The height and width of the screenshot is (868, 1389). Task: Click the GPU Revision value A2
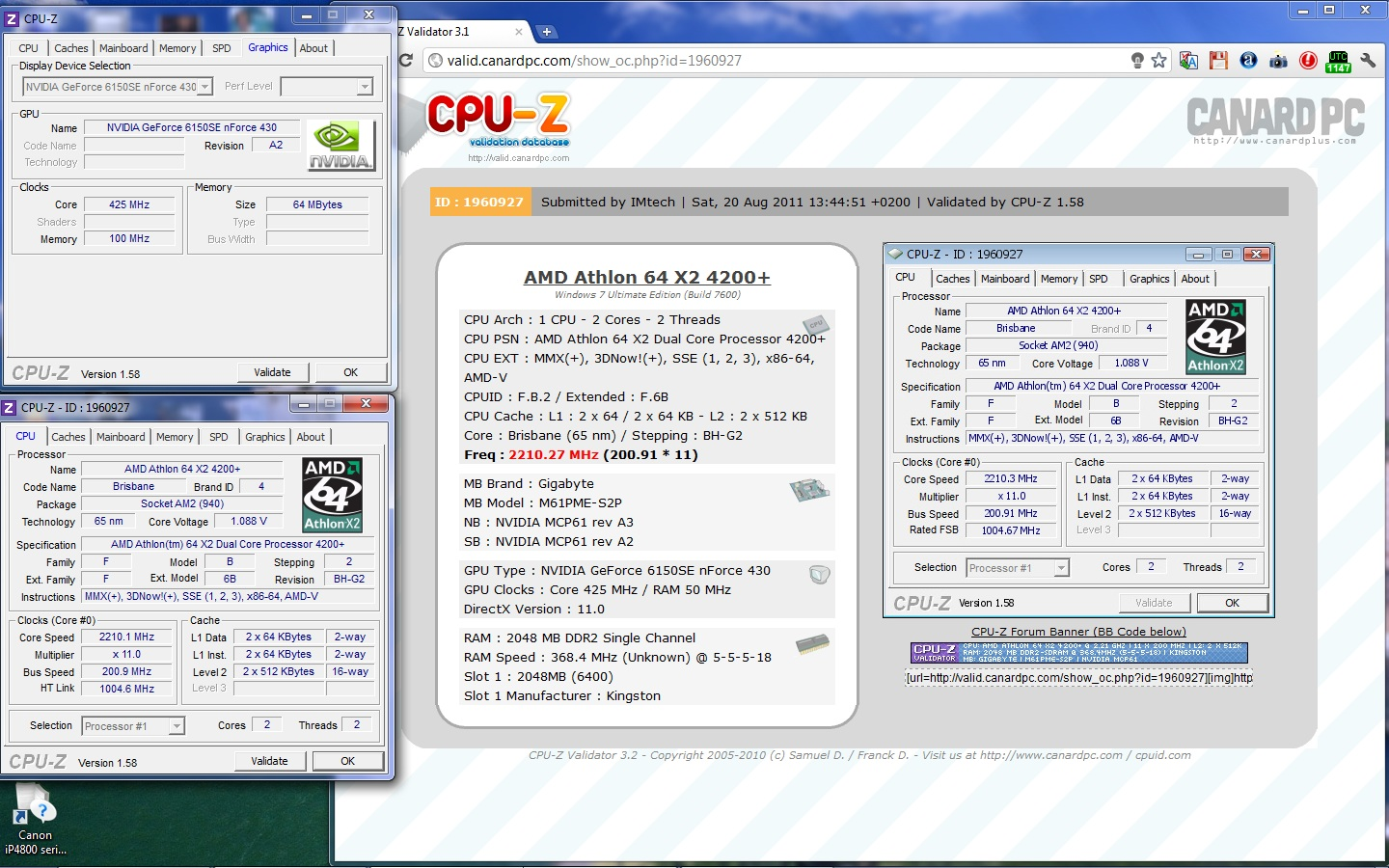[x=276, y=146]
